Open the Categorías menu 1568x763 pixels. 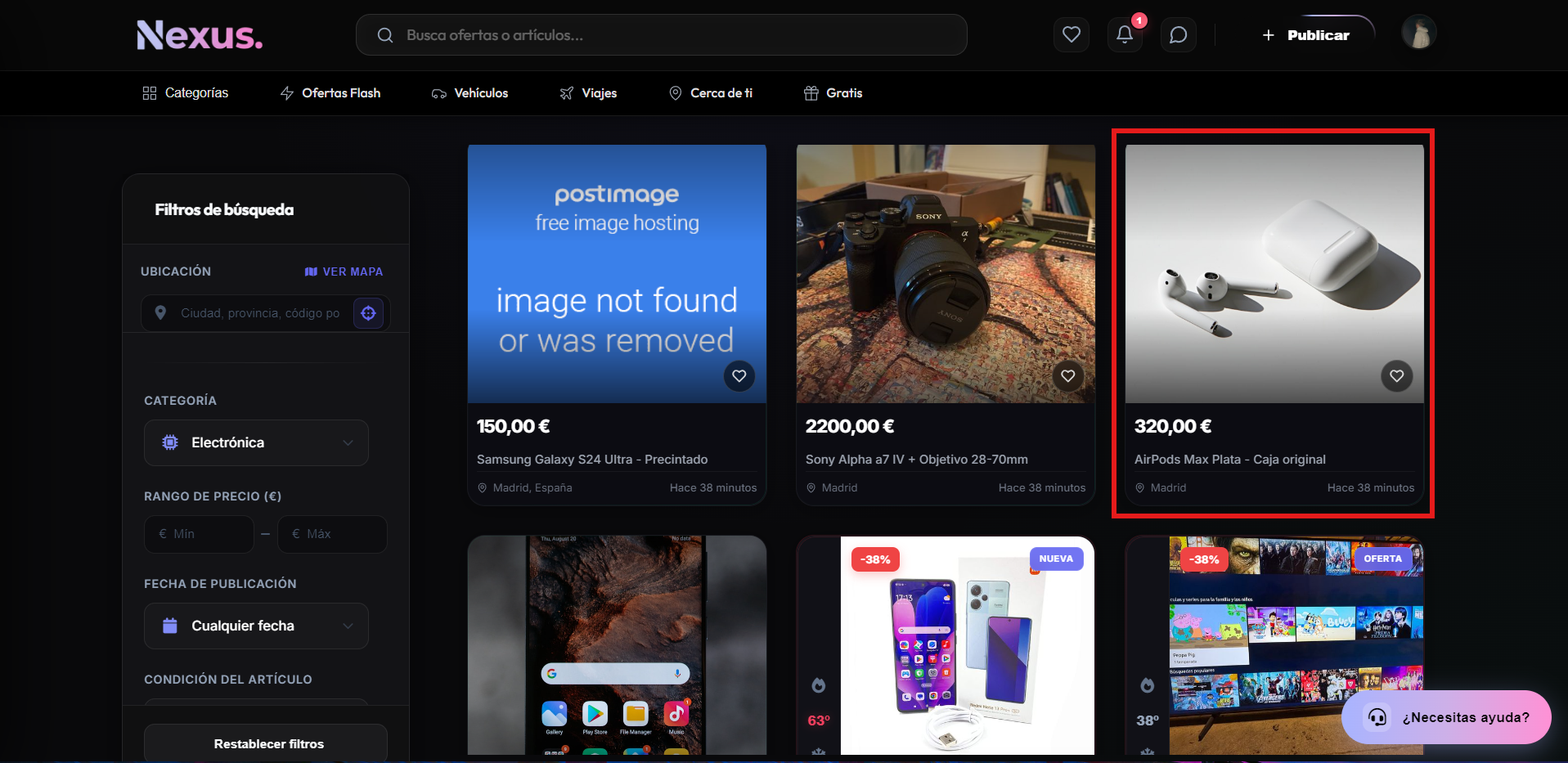click(x=186, y=93)
